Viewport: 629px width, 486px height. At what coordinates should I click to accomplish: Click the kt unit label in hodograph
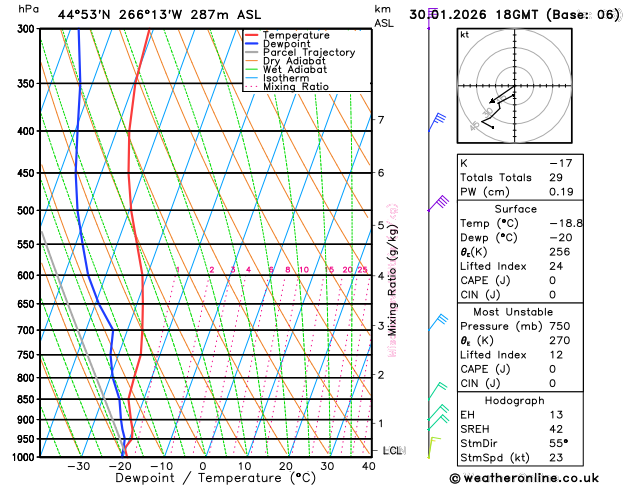(x=465, y=35)
